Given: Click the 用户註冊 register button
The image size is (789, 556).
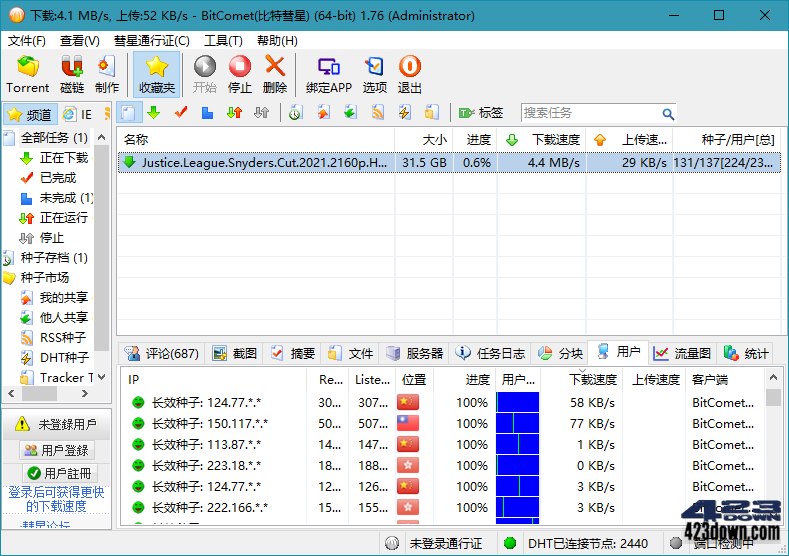Looking at the screenshot, I should pos(57,472).
